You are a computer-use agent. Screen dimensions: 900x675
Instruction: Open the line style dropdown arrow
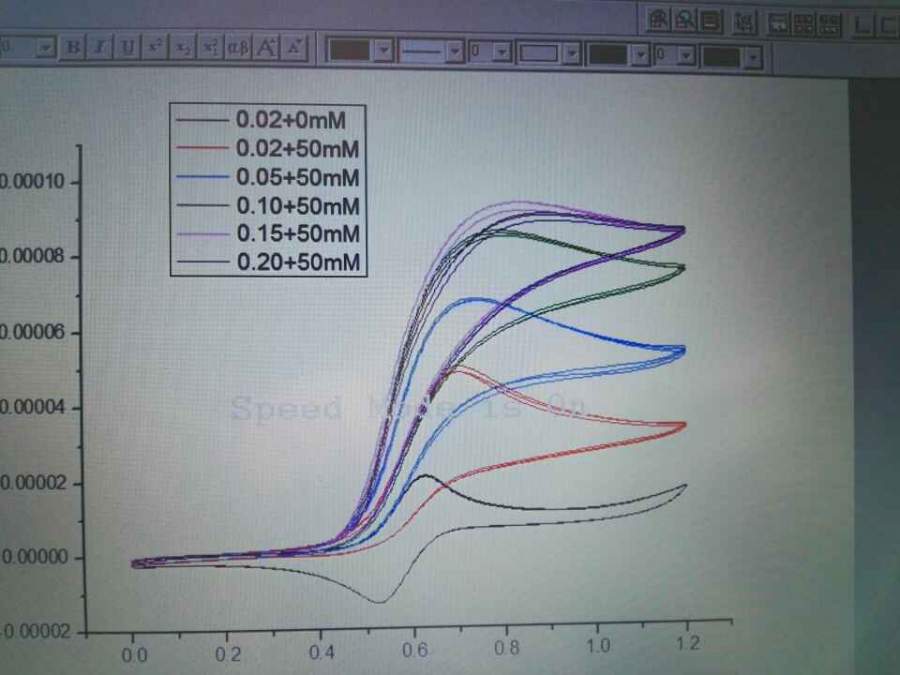(455, 52)
